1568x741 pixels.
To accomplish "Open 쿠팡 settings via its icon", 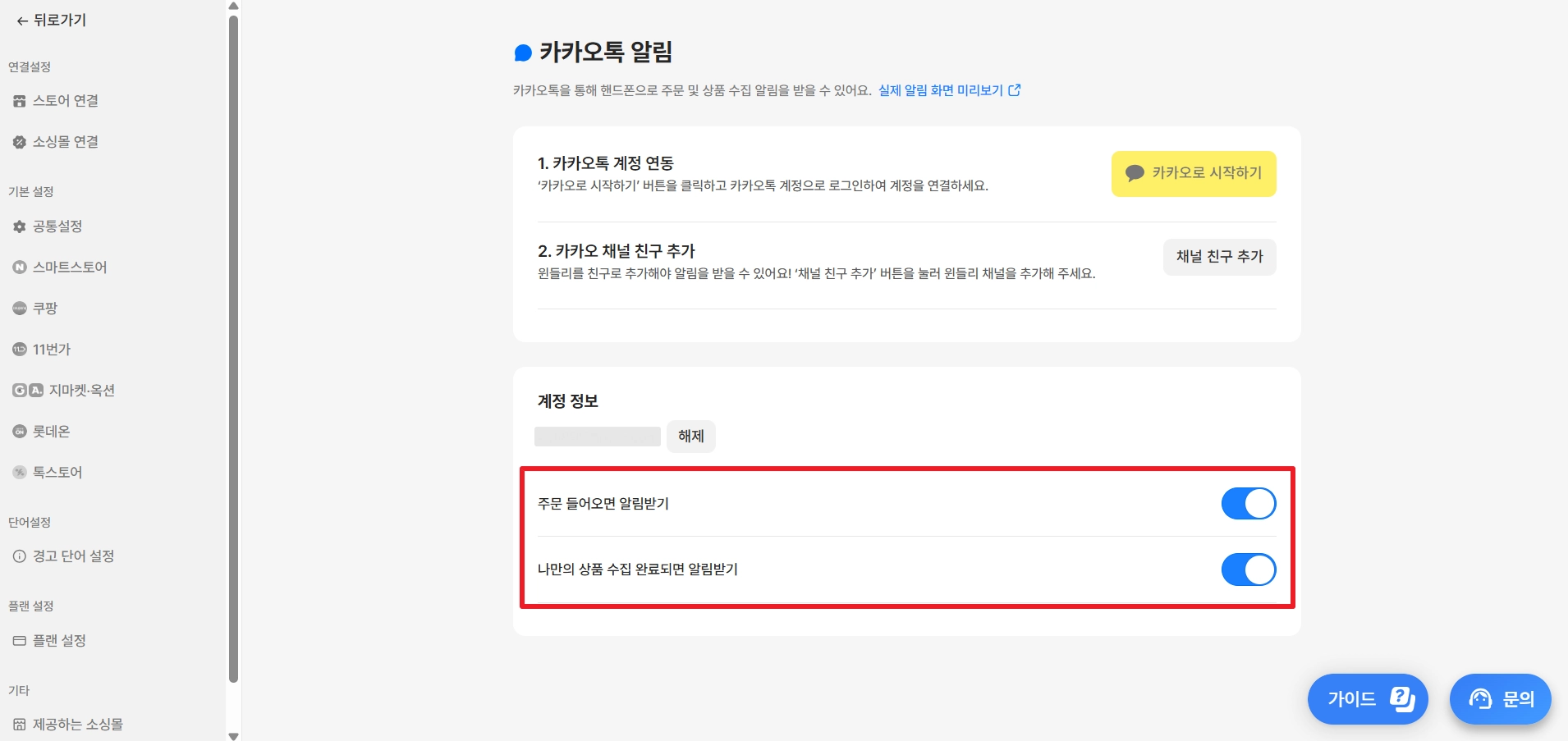I will pyautogui.click(x=20, y=309).
